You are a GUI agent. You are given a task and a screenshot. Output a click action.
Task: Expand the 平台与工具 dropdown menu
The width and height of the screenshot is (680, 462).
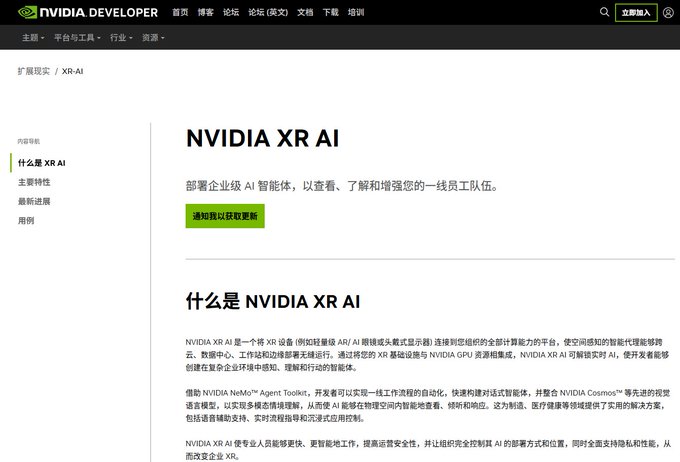pyautogui.click(x=77, y=38)
